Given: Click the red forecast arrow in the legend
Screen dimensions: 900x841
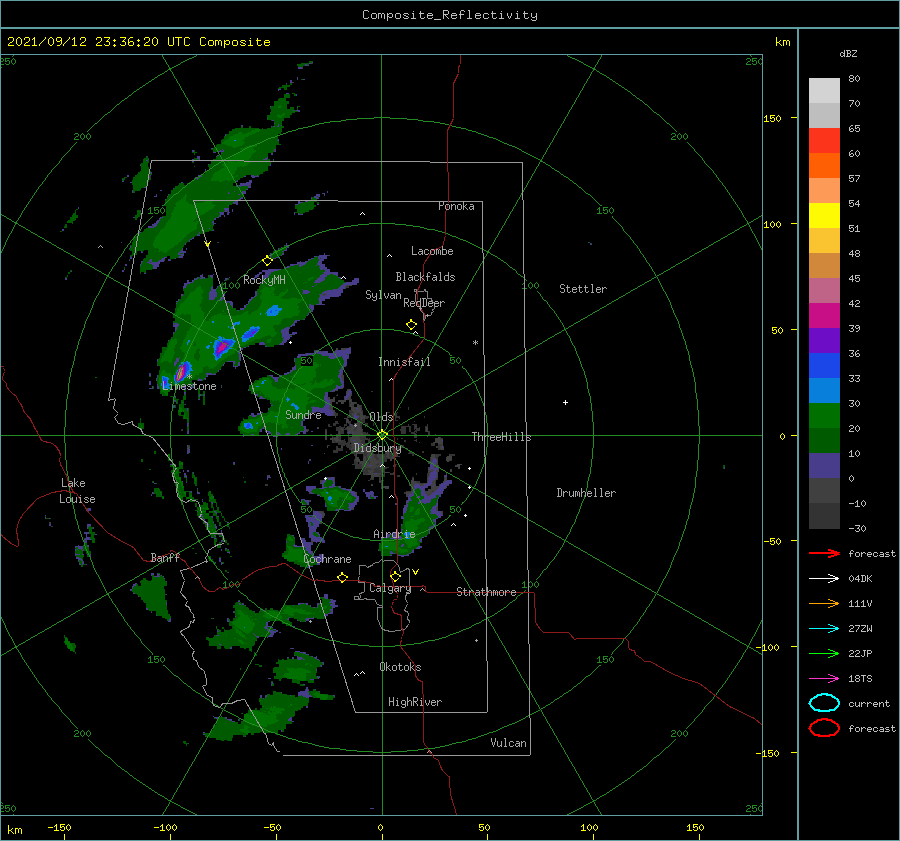Looking at the screenshot, I should click(824, 553).
